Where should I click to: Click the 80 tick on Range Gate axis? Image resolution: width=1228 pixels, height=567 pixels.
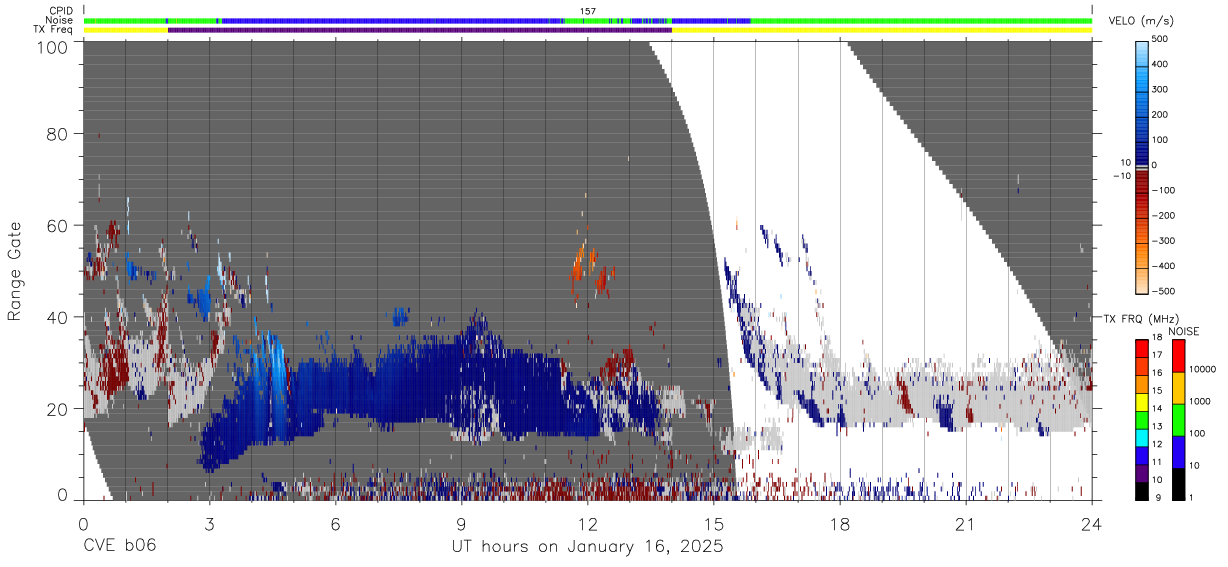tap(57, 134)
